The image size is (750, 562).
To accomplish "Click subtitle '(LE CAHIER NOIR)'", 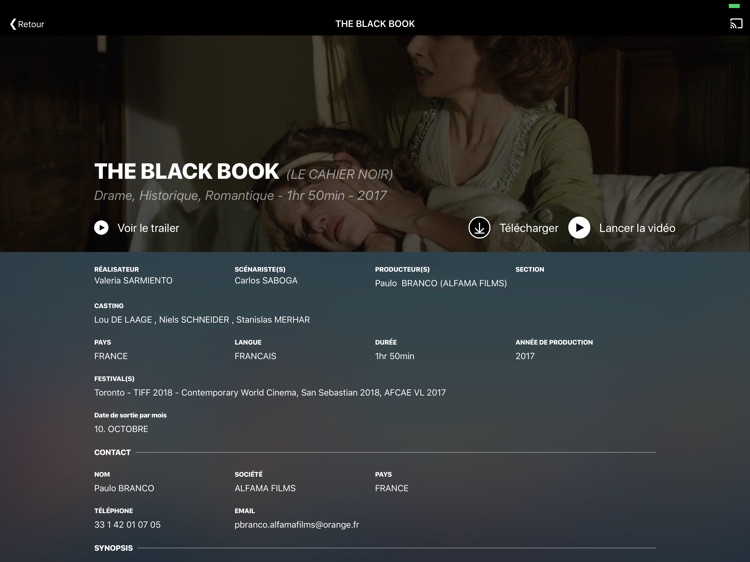I will pyautogui.click(x=340, y=174).
